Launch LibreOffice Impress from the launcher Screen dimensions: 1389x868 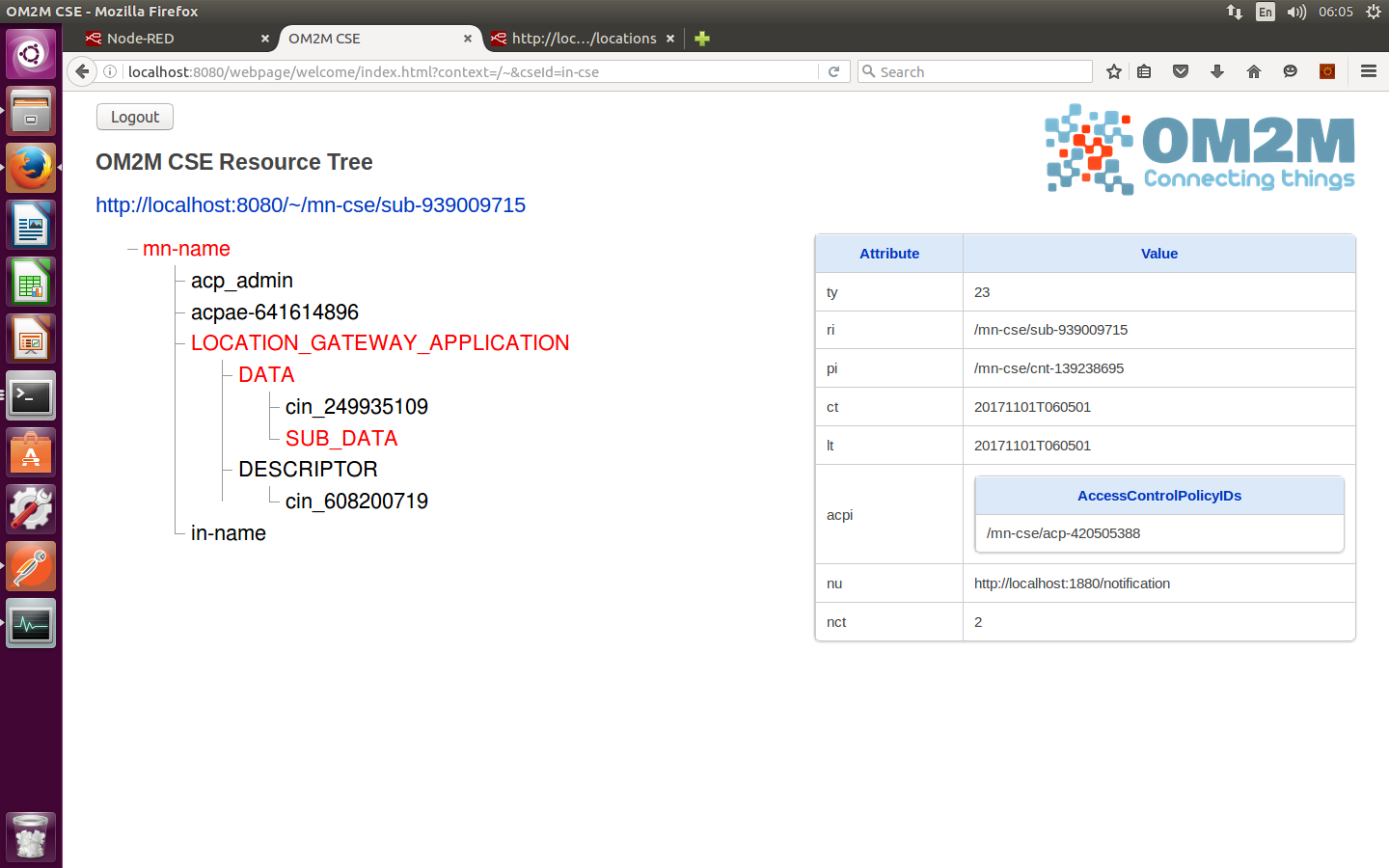[x=31, y=339]
